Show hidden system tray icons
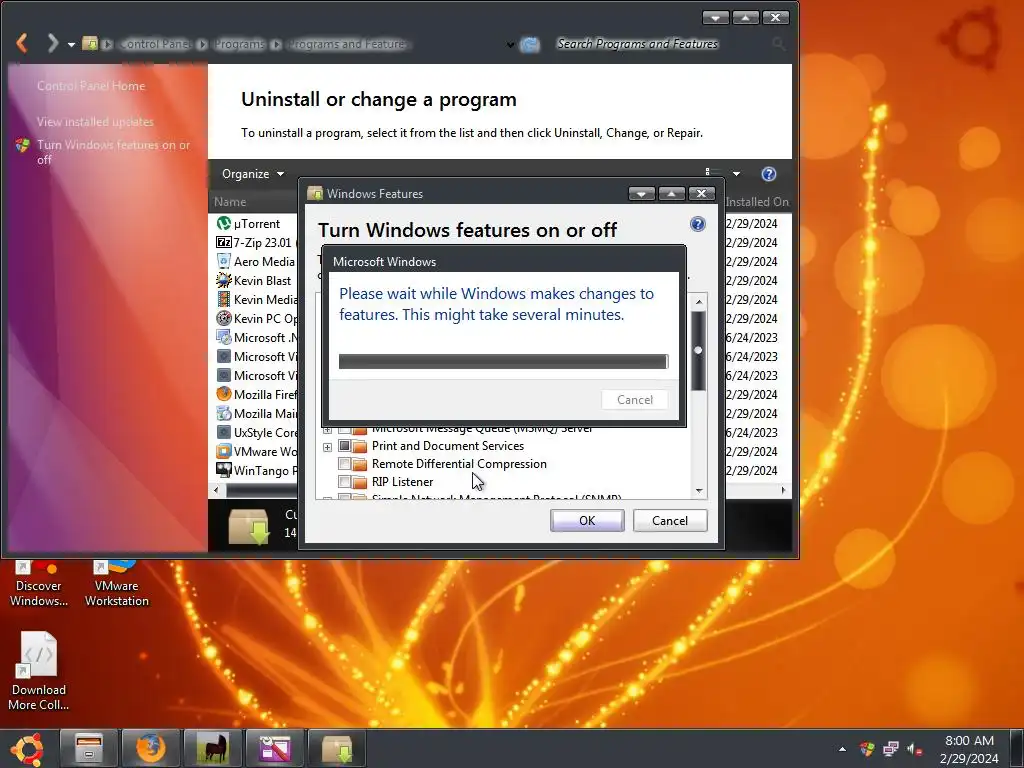Image resolution: width=1024 pixels, height=768 pixels. tap(842, 749)
